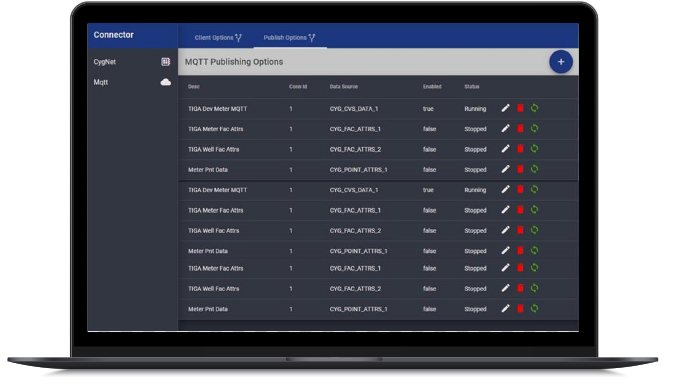Click Stopped status in last Meter Pnt Data row

click(x=475, y=309)
